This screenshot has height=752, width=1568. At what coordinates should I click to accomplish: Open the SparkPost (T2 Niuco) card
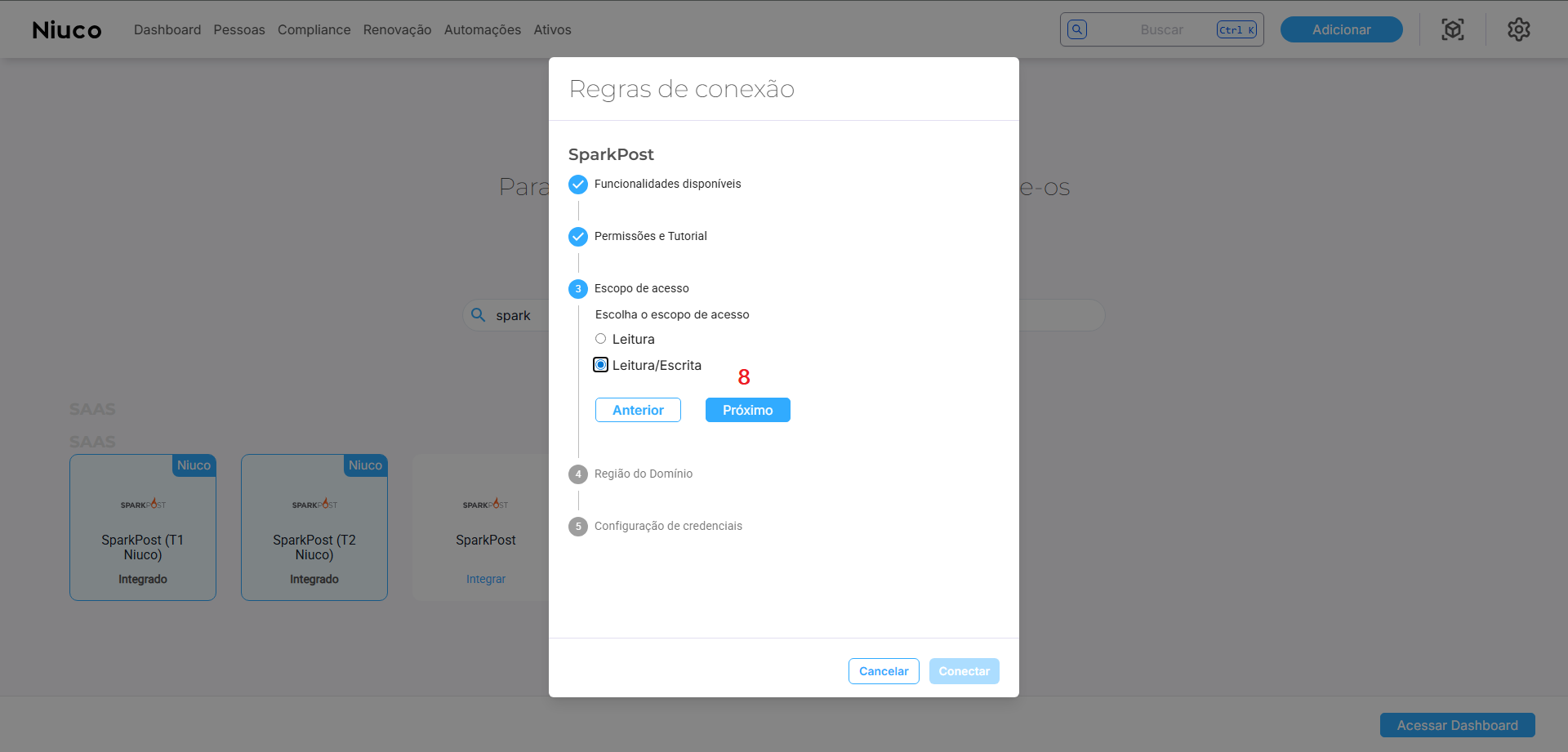point(314,527)
